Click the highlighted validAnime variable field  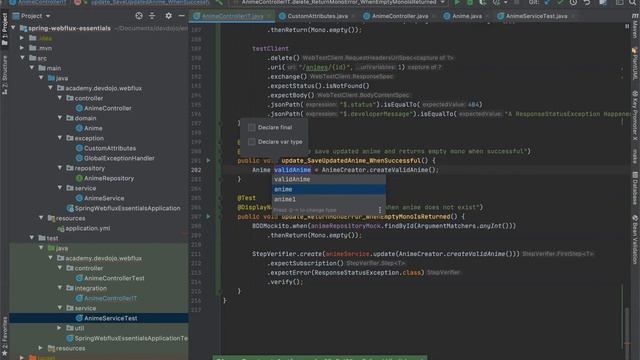[292, 170]
